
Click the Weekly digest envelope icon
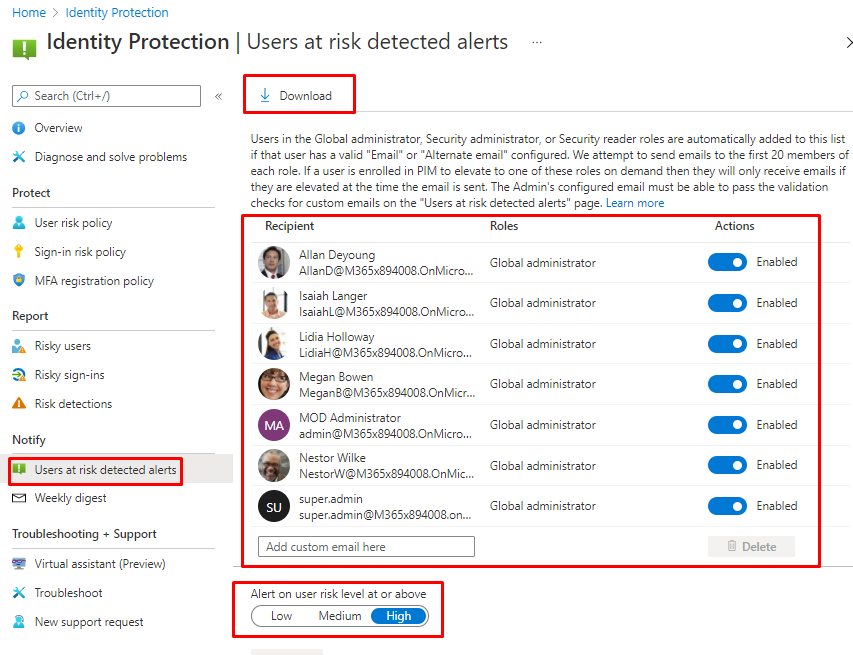click(x=18, y=498)
